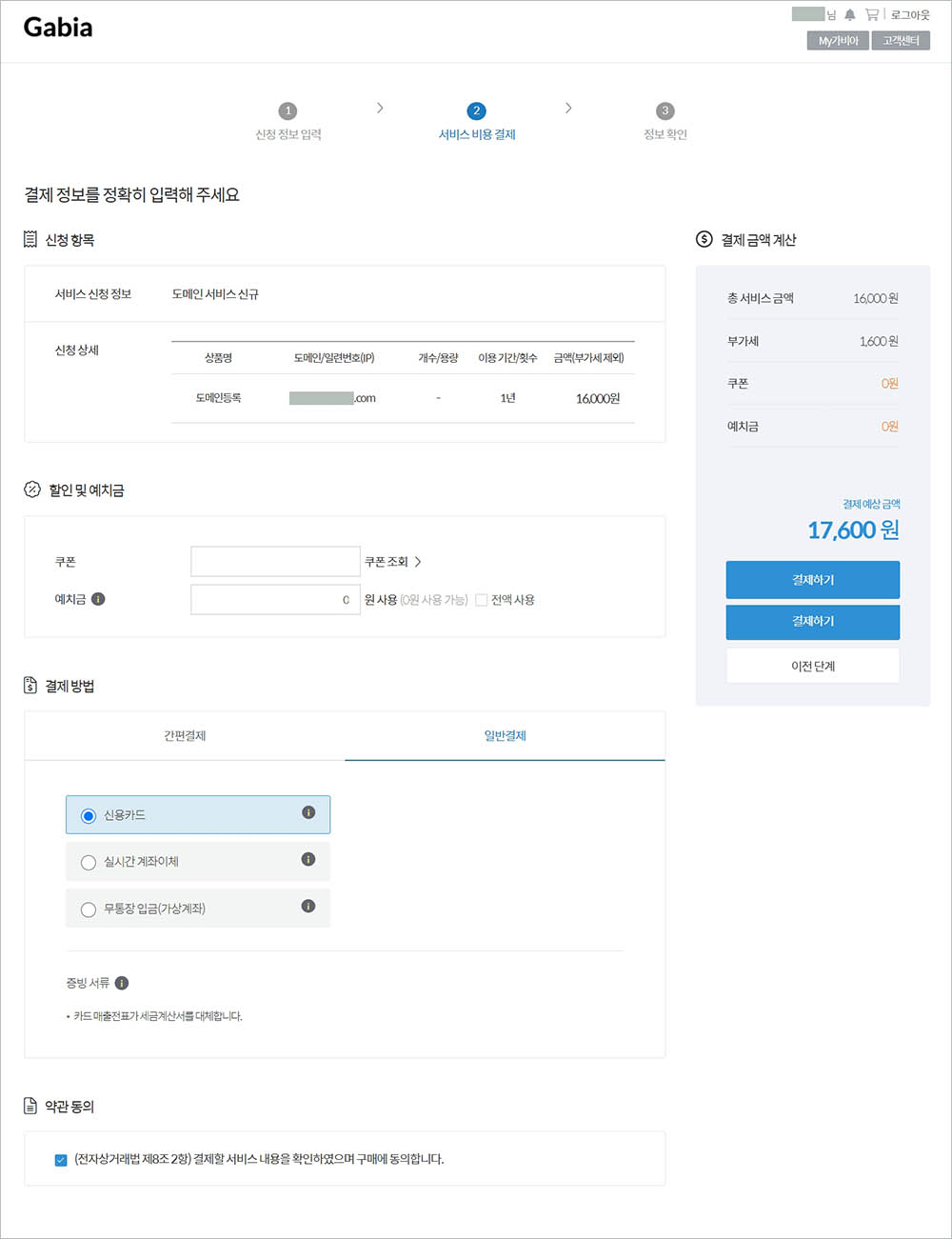Uncheck the 약관 동의 agreement checkbox

tap(59, 1159)
